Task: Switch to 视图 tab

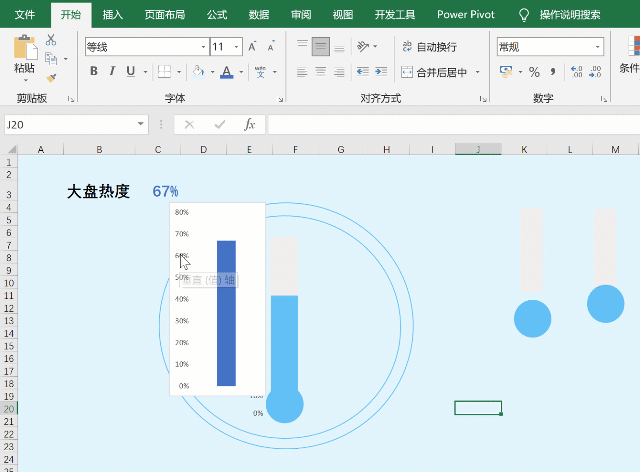Action: (x=342, y=15)
